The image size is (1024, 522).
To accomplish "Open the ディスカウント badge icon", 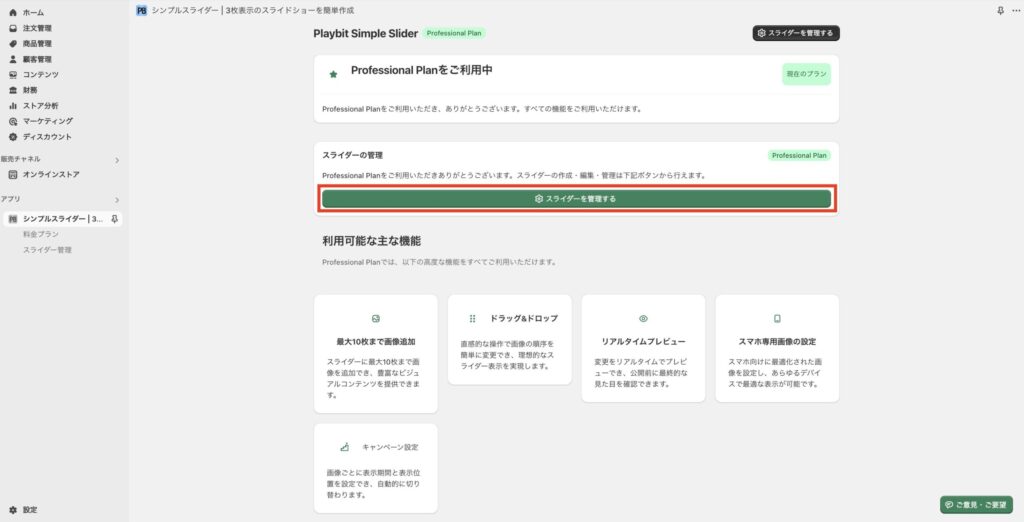I will [x=12, y=137].
